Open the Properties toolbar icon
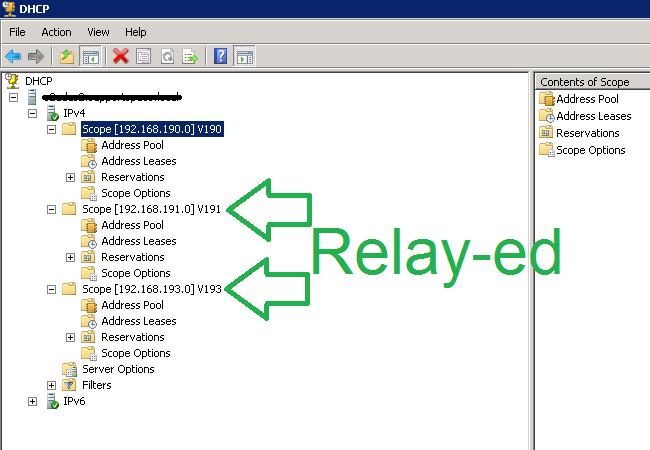The width and height of the screenshot is (650, 450). pos(144,56)
